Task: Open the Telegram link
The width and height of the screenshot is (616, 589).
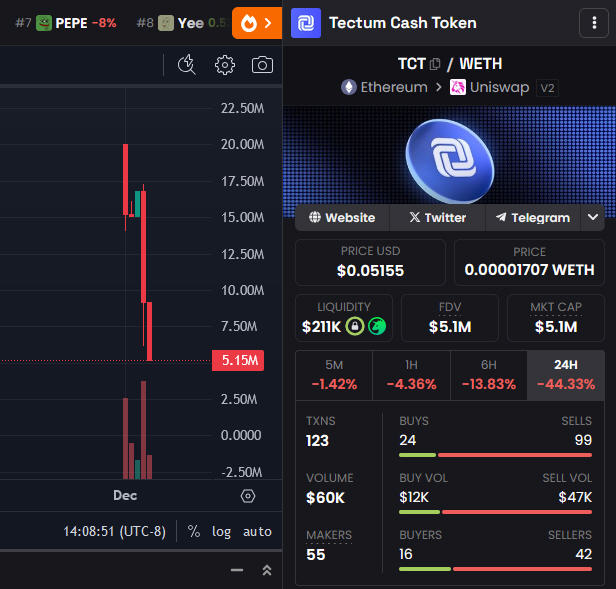Action: point(533,217)
